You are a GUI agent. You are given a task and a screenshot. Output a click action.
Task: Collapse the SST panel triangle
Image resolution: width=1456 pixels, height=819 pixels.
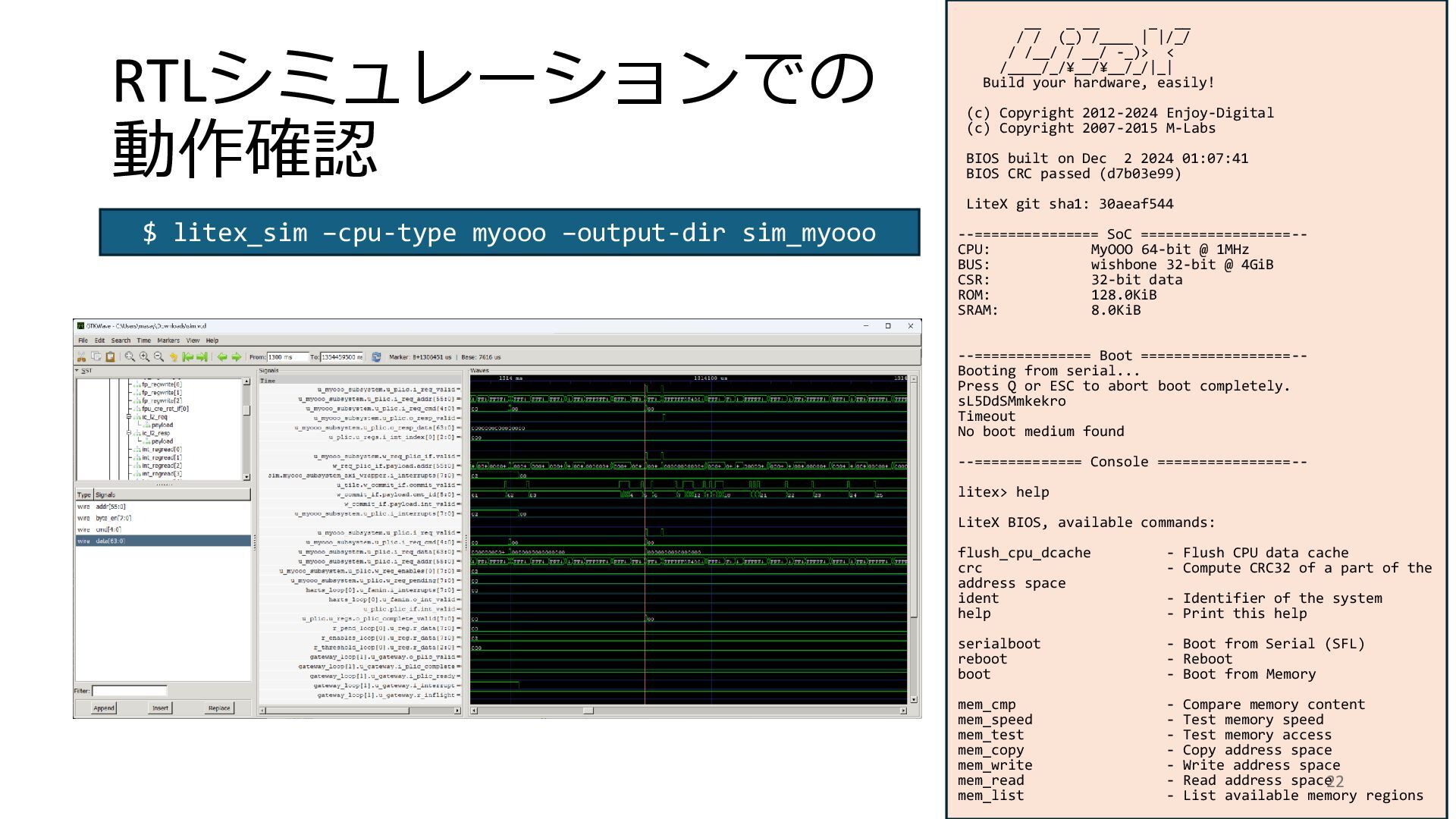point(77,371)
